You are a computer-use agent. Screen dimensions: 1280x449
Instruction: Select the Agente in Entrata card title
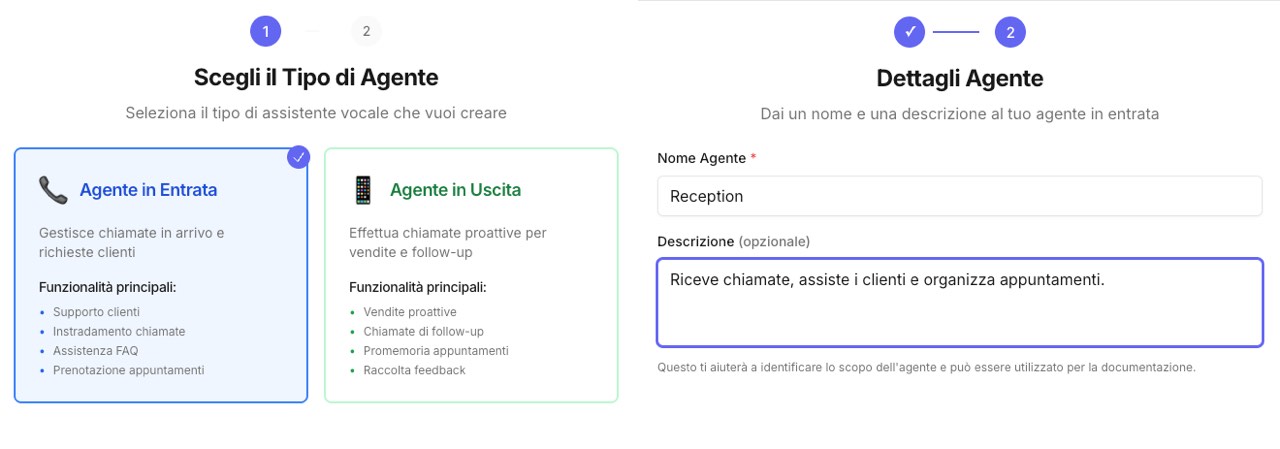148,190
